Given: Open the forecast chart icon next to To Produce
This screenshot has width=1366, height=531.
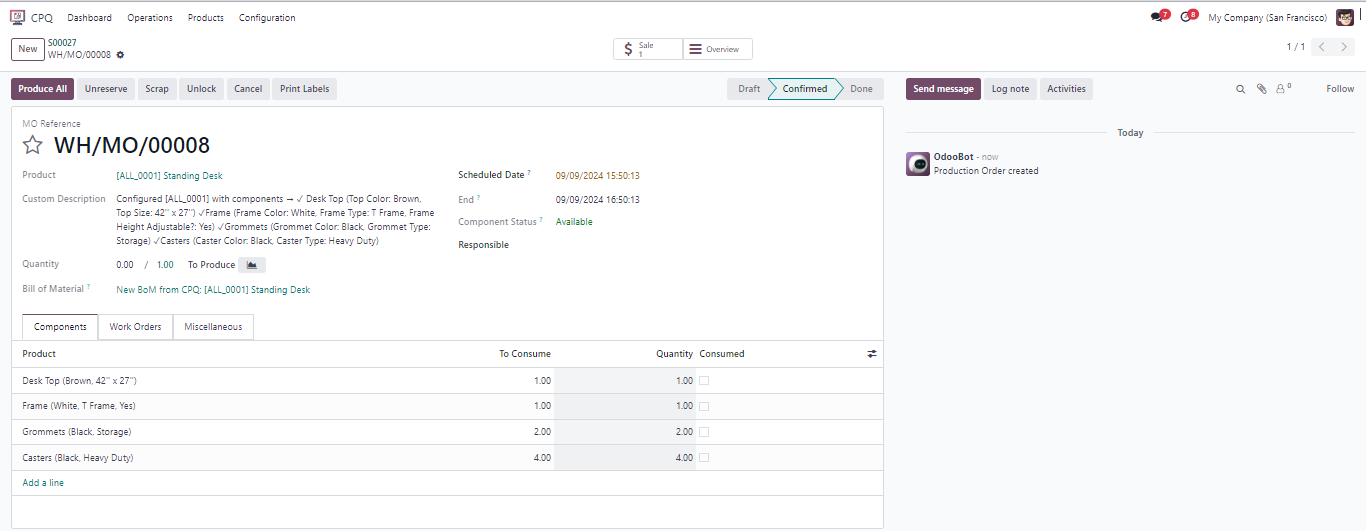Looking at the screenshot, I should (252, 265).
